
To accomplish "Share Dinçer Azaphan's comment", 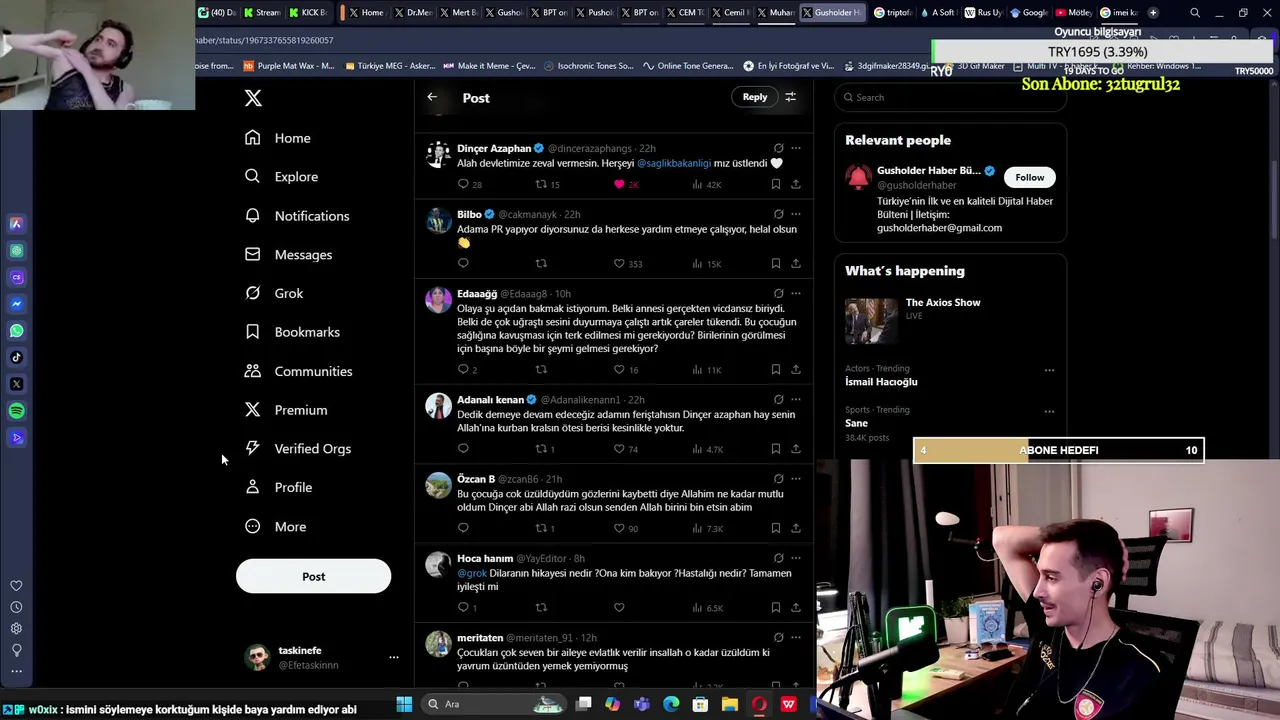I will click(796, 184).
